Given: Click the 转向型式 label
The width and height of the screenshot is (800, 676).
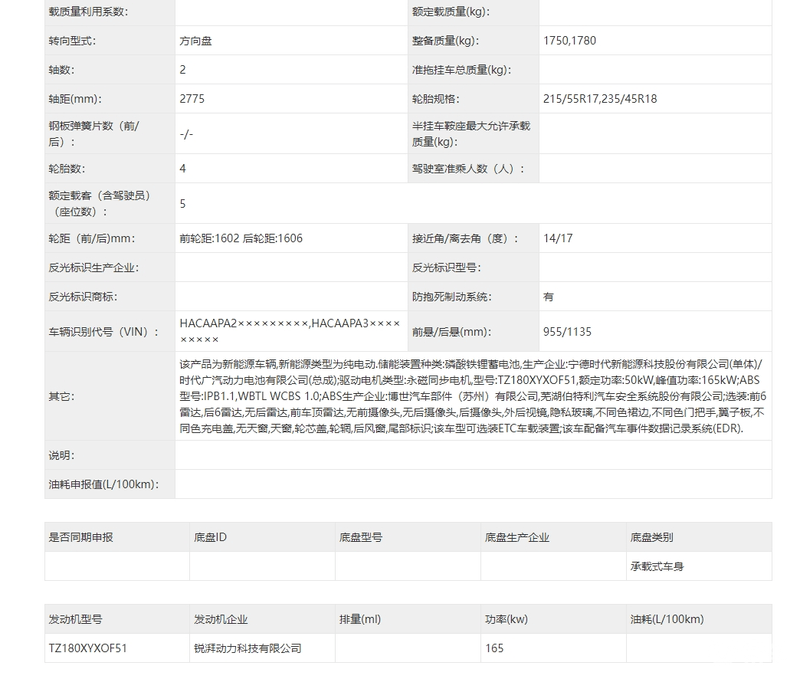Looking at the screenshot, I should point(72,41).
